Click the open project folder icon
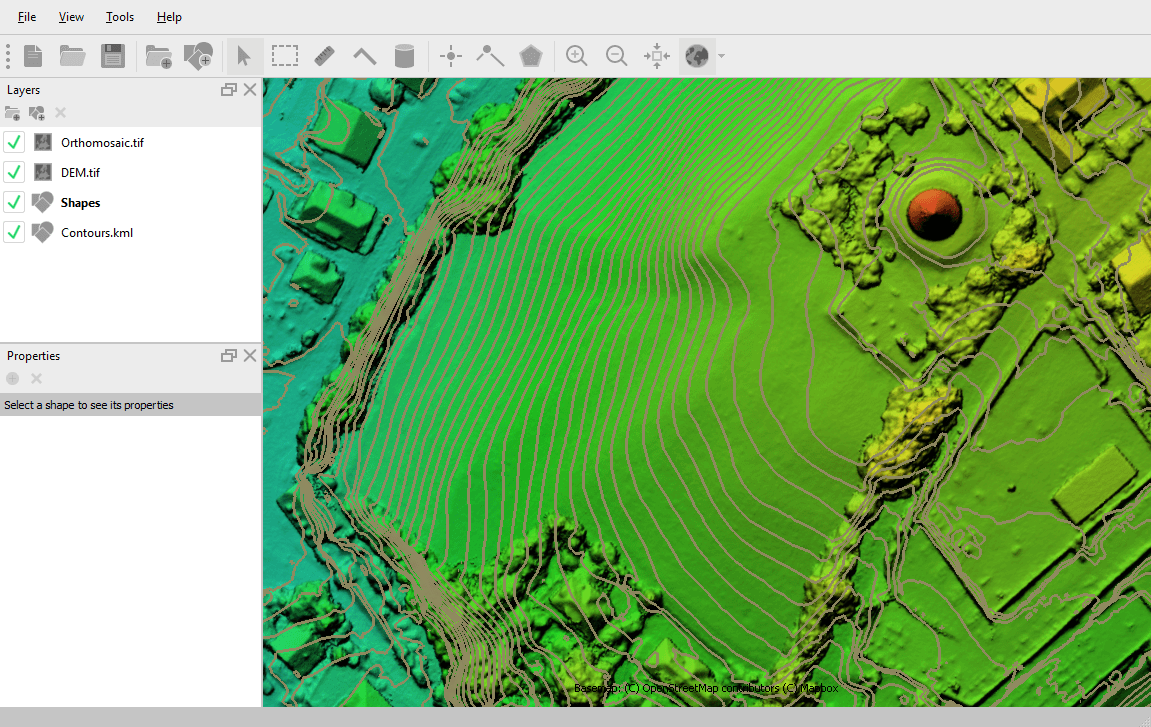 (x=72, y=56)
